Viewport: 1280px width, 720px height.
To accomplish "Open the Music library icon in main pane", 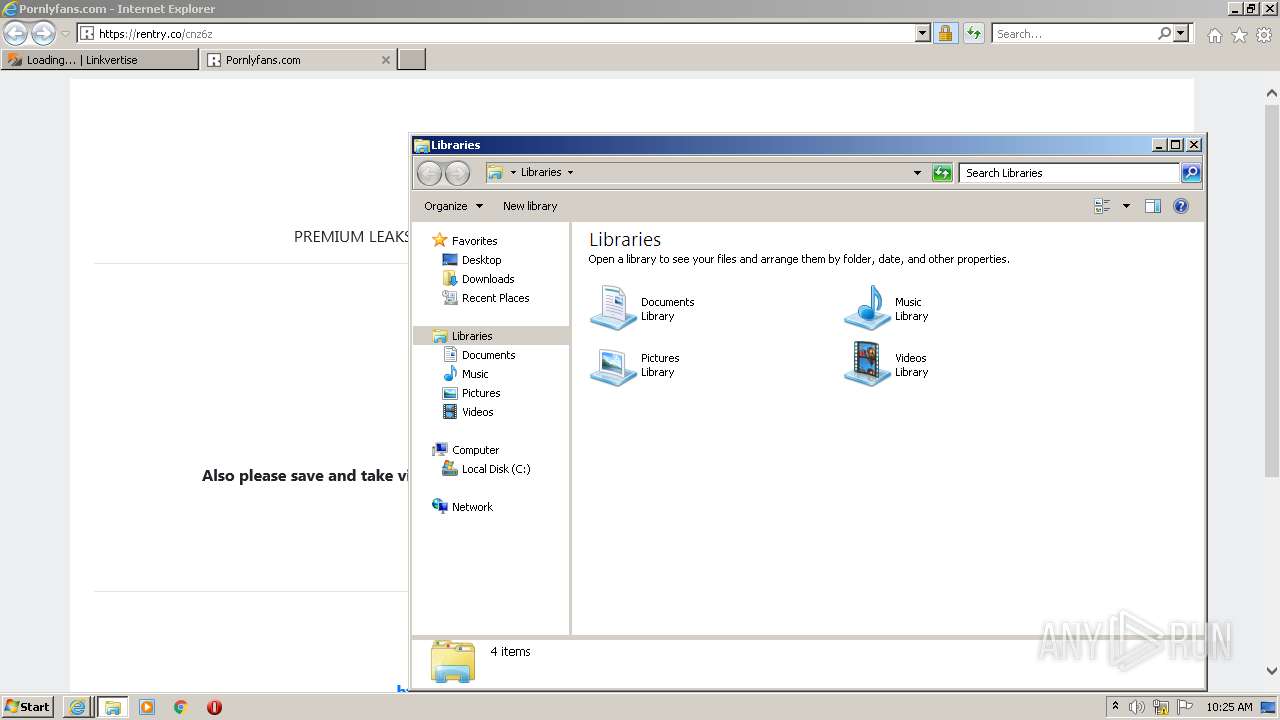I will click(866, 308).
